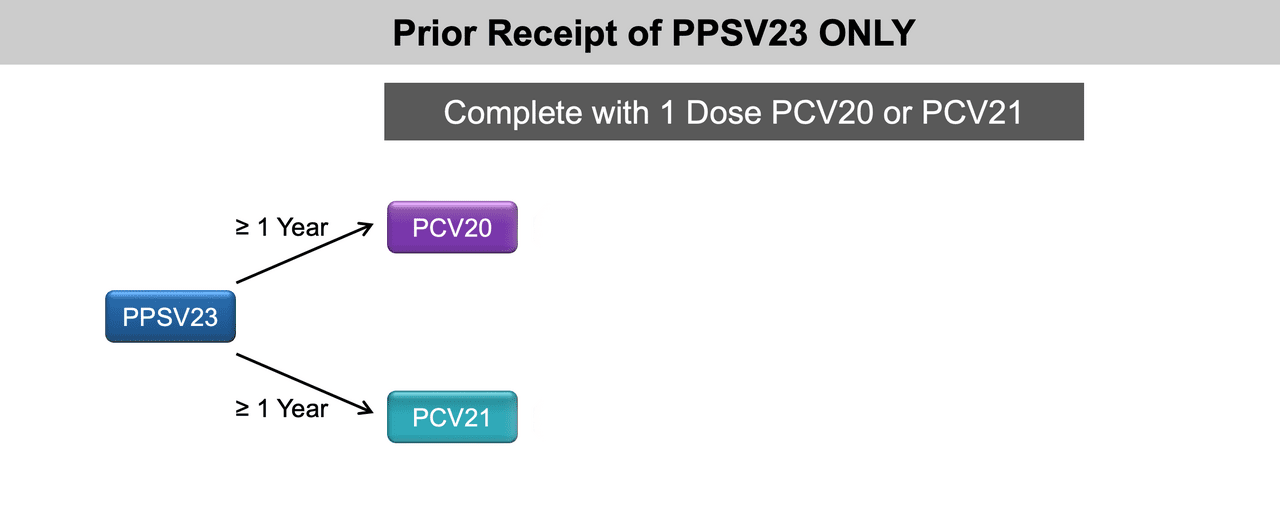
Task: Click the blue PPSV23 box
Action: [170, 317]
